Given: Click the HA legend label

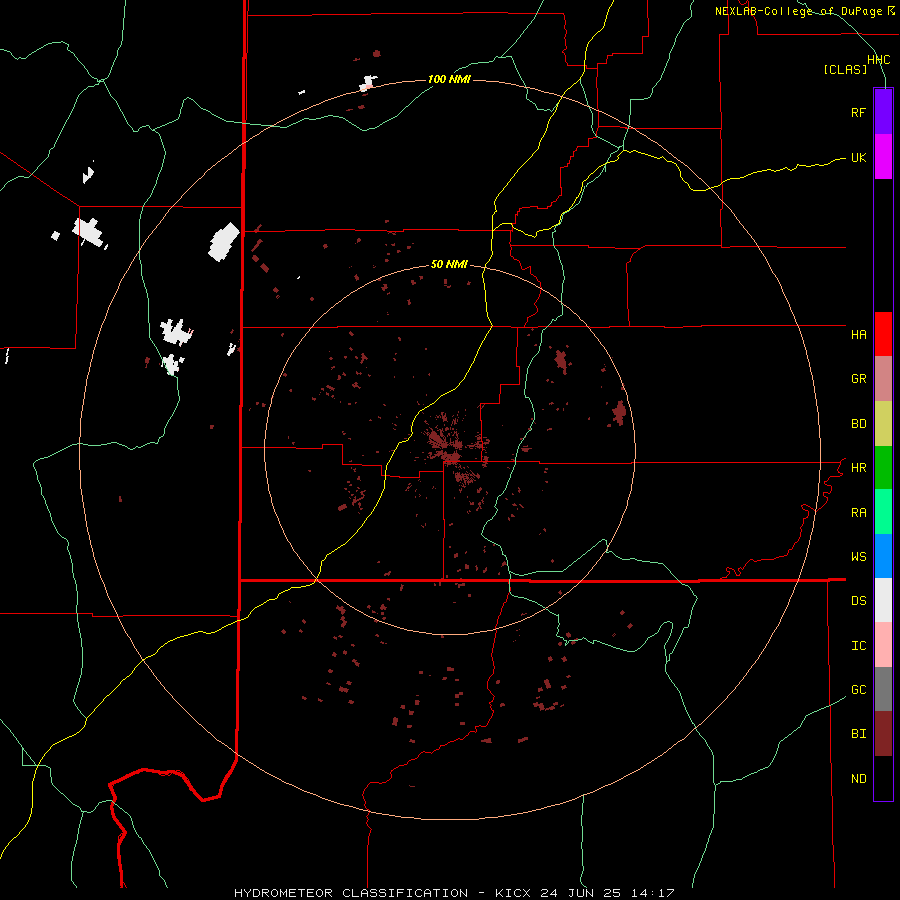Looking at the screenshot, I should pyautogui.click(x=858, y=335).
